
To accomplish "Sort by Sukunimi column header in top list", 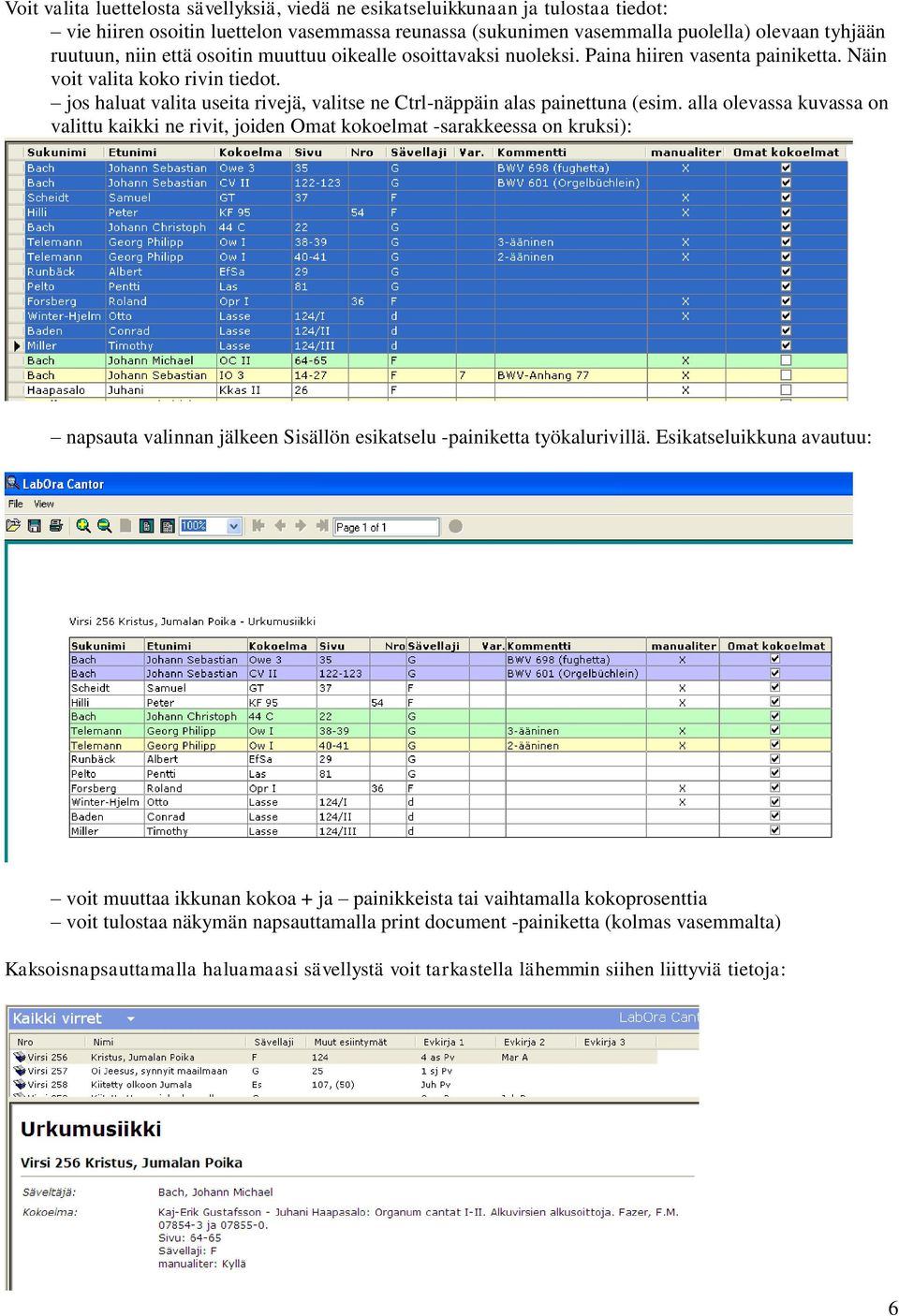I will click(65, 152).
